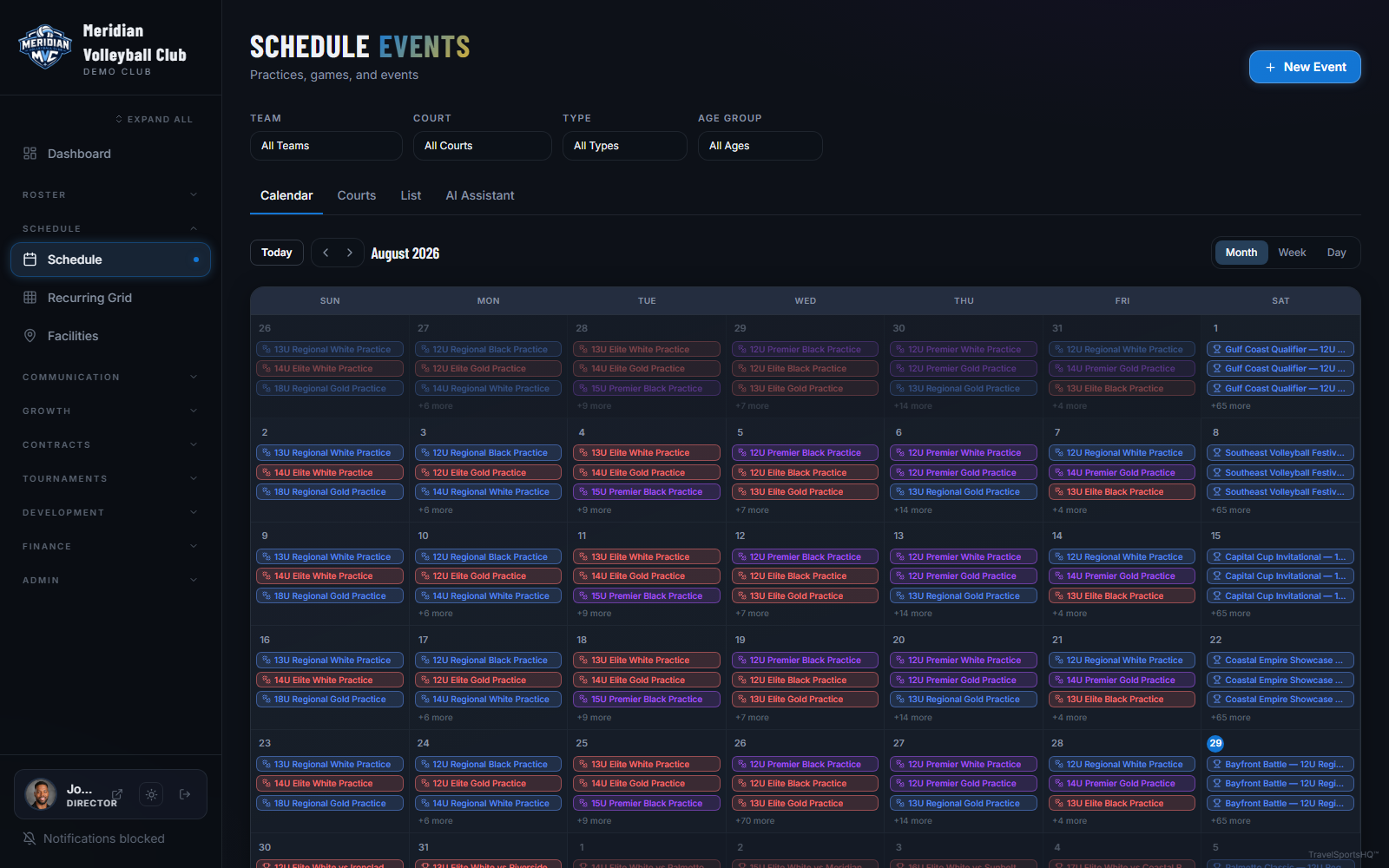Click the Schedule calendar icon
This screenshot has width=1389, height=868.
30,260
